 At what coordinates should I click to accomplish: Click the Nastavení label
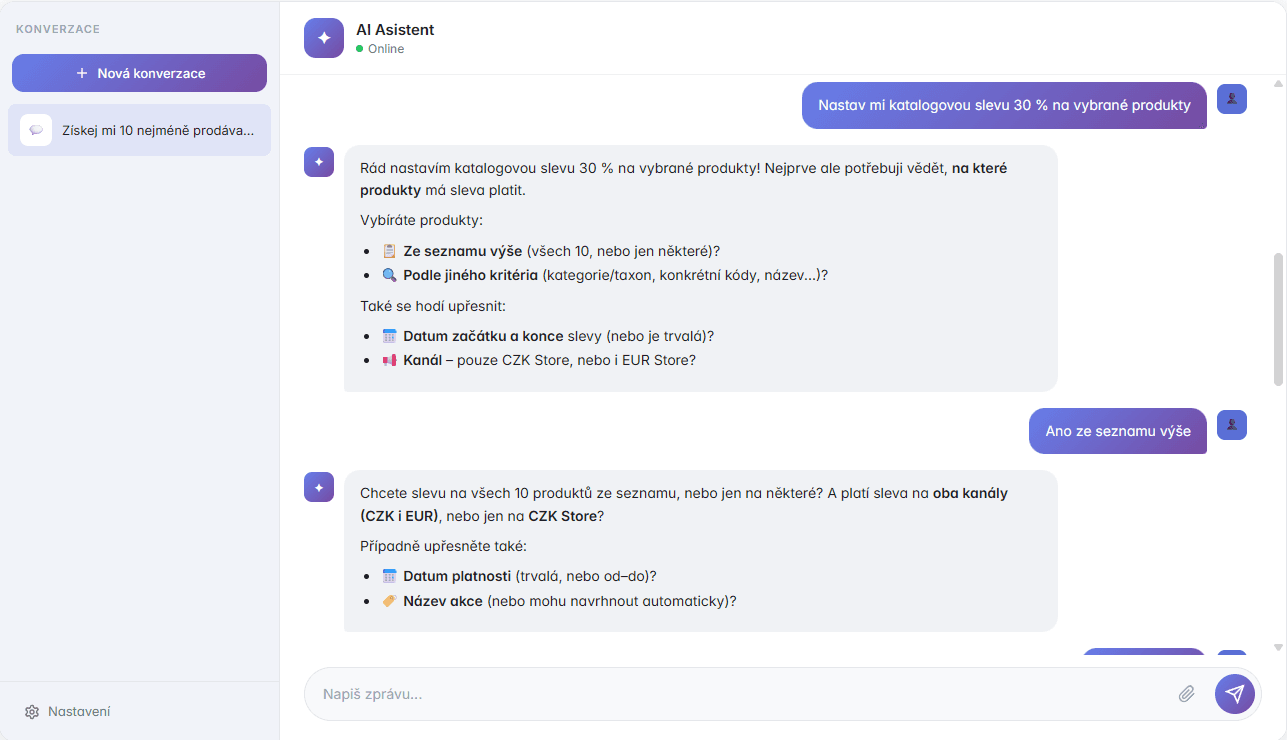pyautogui.click(x=78, y=711)
